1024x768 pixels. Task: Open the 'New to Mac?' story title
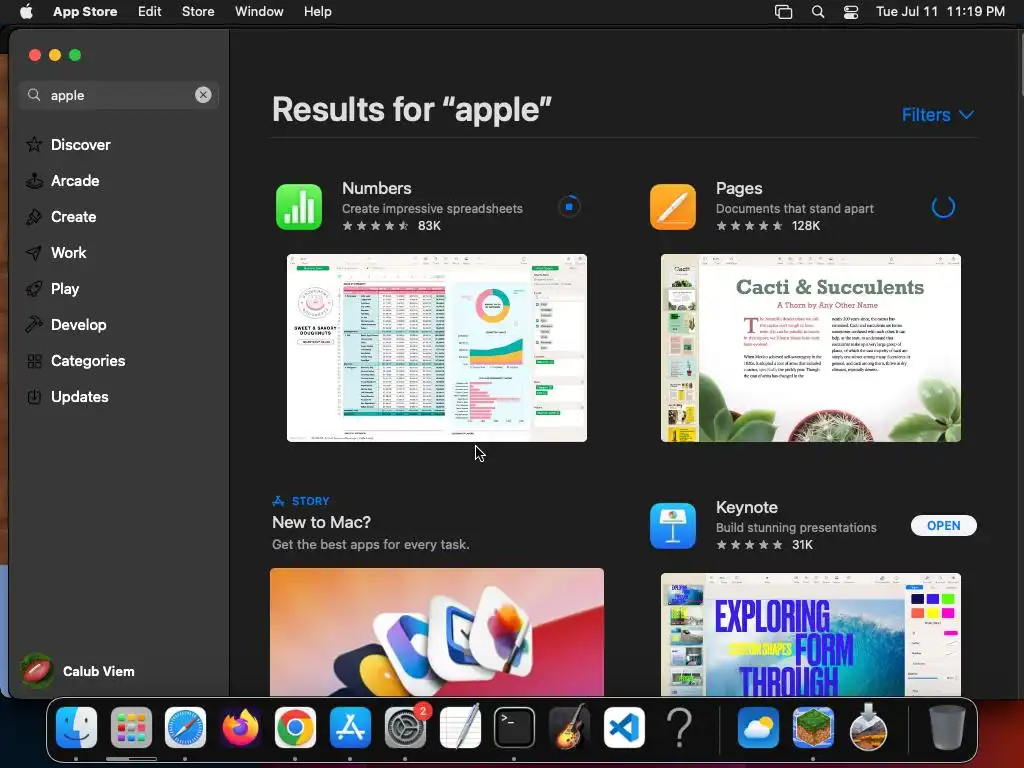[321, 522]
